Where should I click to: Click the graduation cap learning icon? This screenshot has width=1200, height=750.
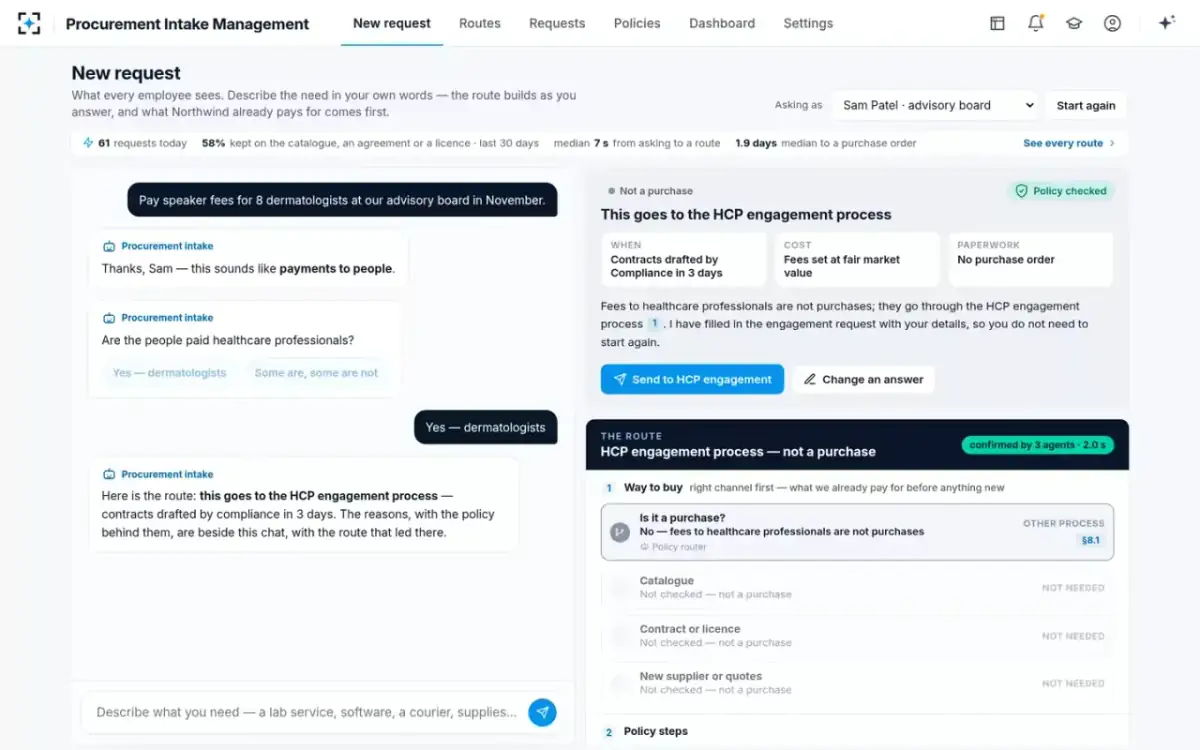[1074, 23]
